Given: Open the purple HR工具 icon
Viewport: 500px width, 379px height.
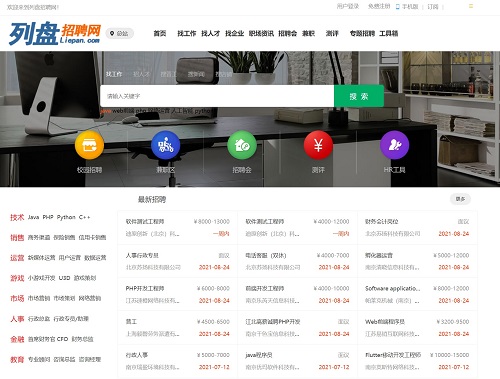Looking at the screenshot, I should pyautogui.click(x=394, y=145).
